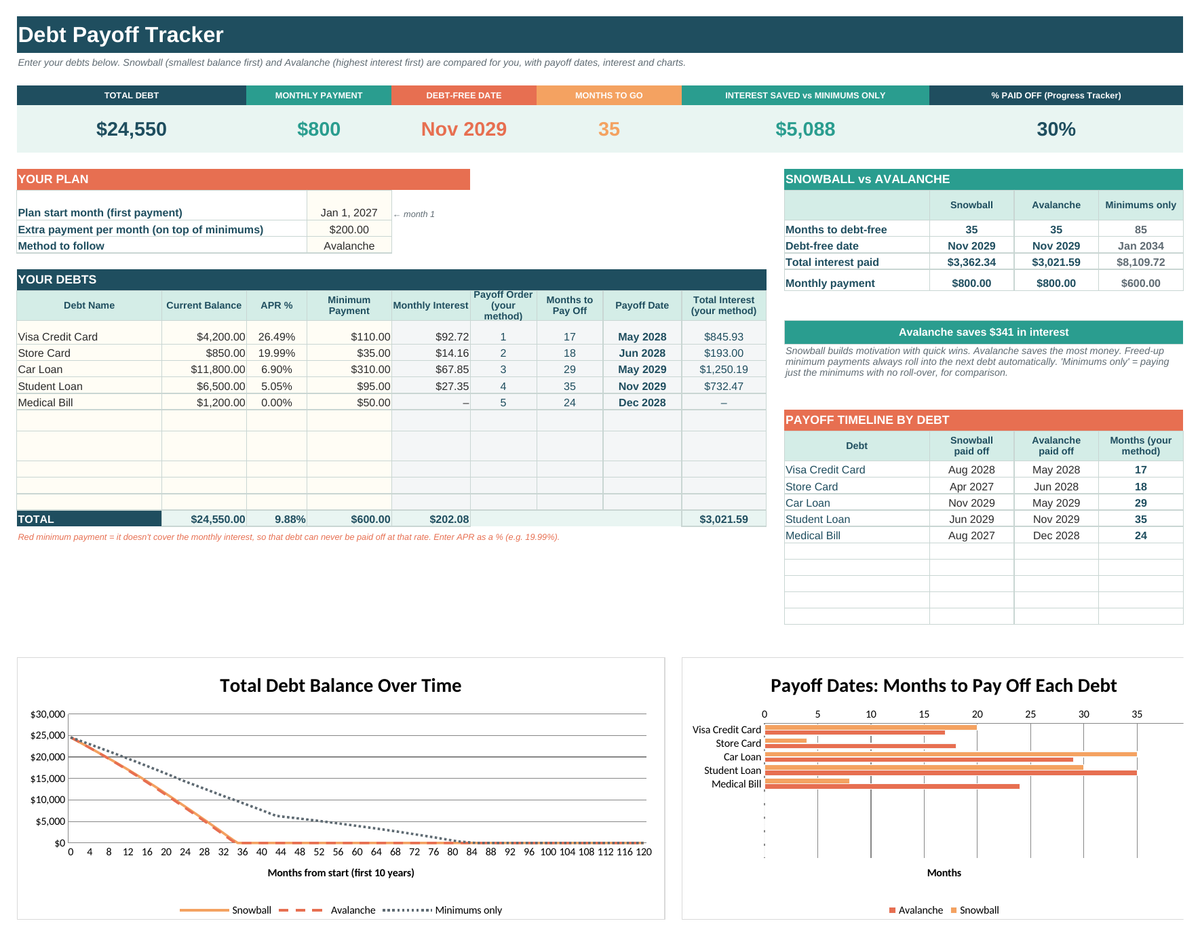Click the $5,088 interest saved value
The height and width of the screenshot is (936, 1200).
click(x=805, y=129)
